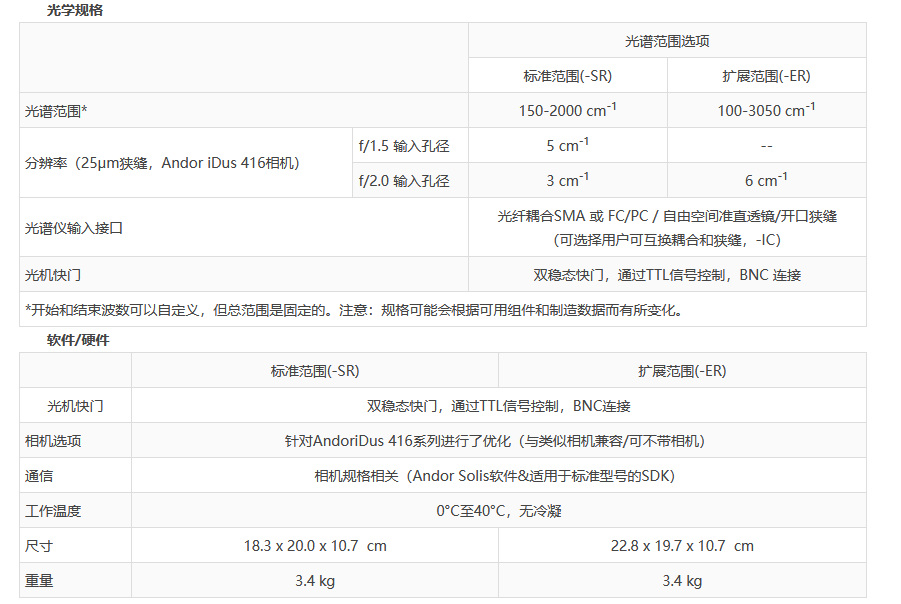Image resolution: width=901 pixels, height=604 pixels.
Task: Click the 6 cm⁻¹ resolution value
Action: (x=766, y=180)
